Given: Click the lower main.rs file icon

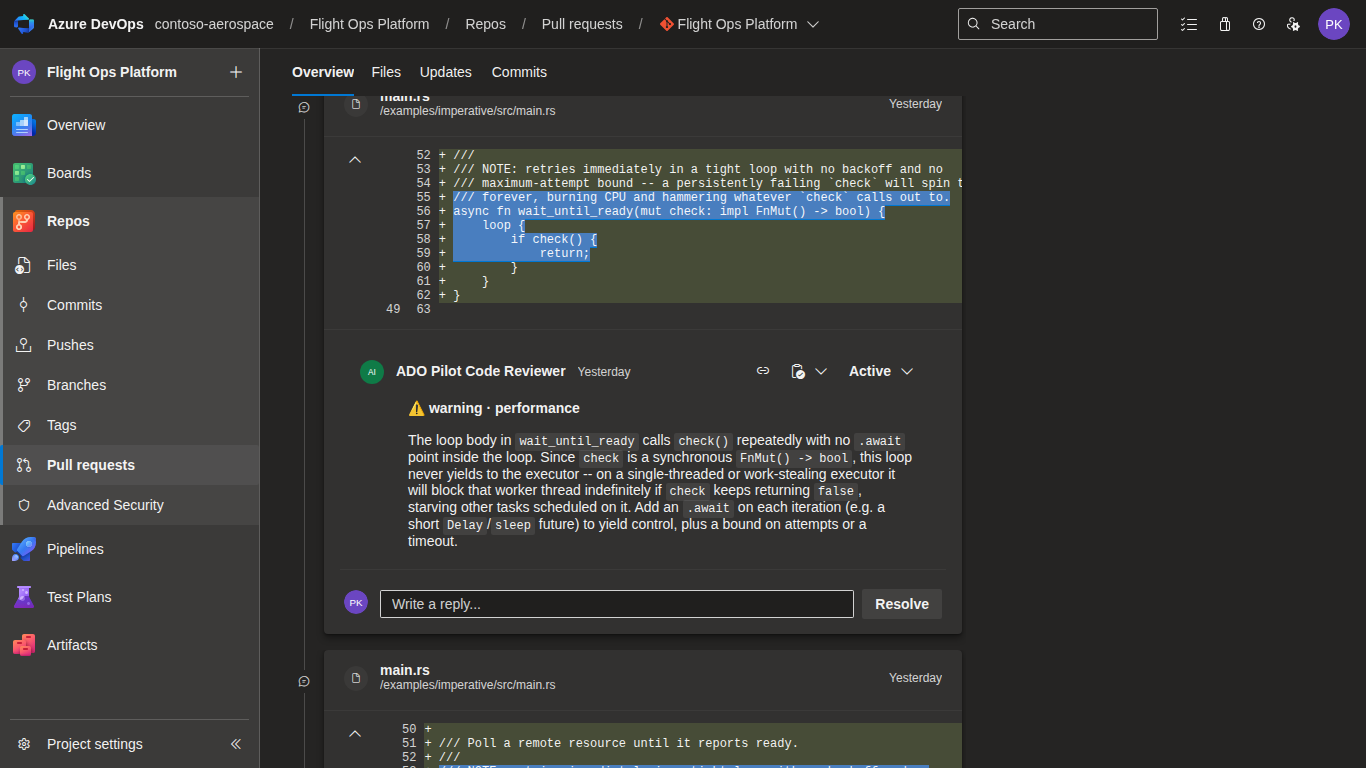Looking at the screenshot, I should coord(355,678).
